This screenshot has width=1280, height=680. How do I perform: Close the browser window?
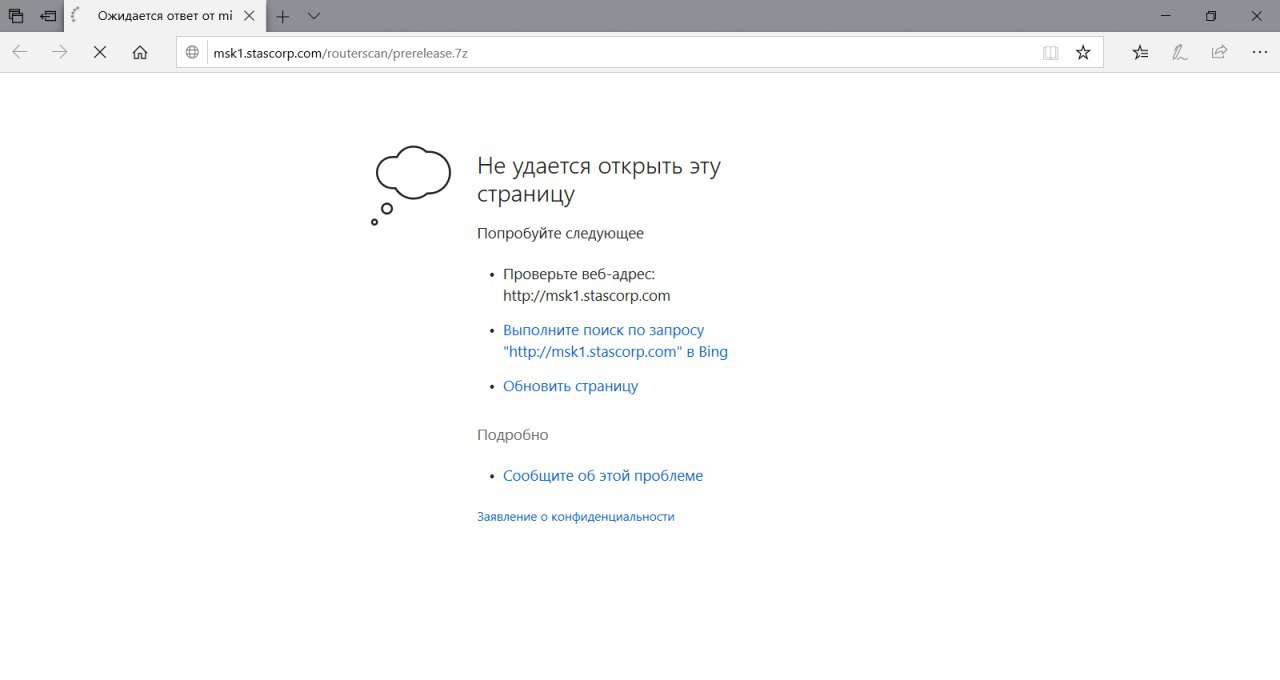pyautogui.click(x=1257, y=16)
